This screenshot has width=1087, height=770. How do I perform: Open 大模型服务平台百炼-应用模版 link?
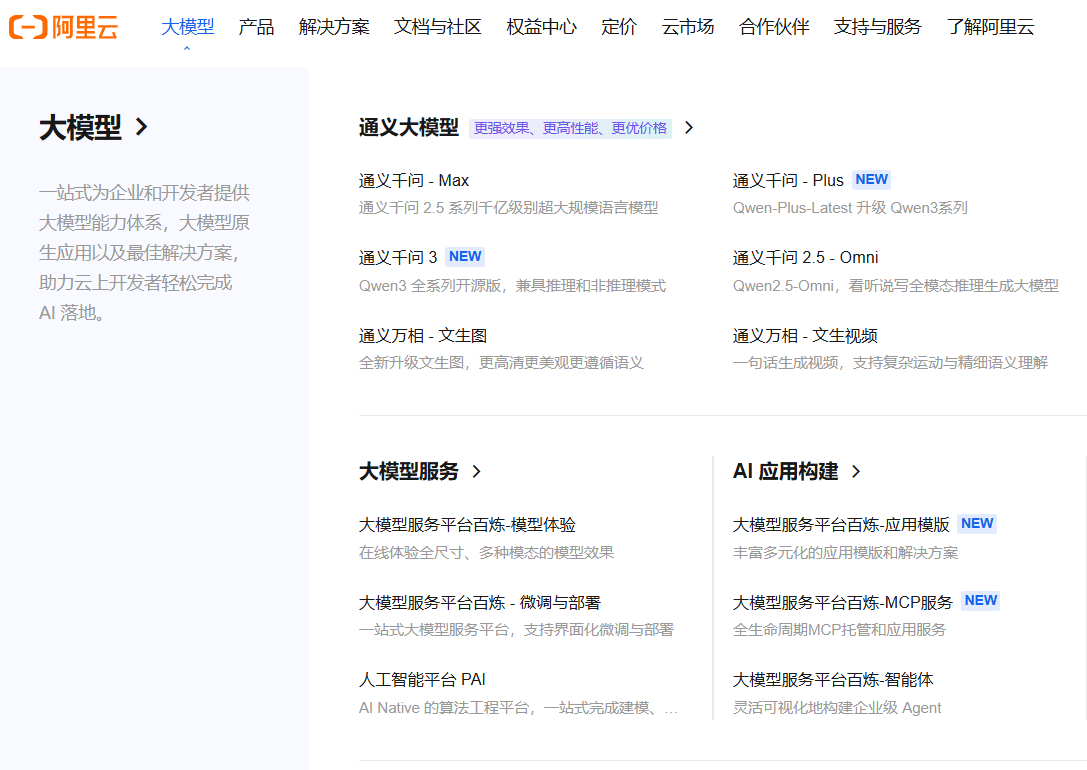(x=841, y=525)
